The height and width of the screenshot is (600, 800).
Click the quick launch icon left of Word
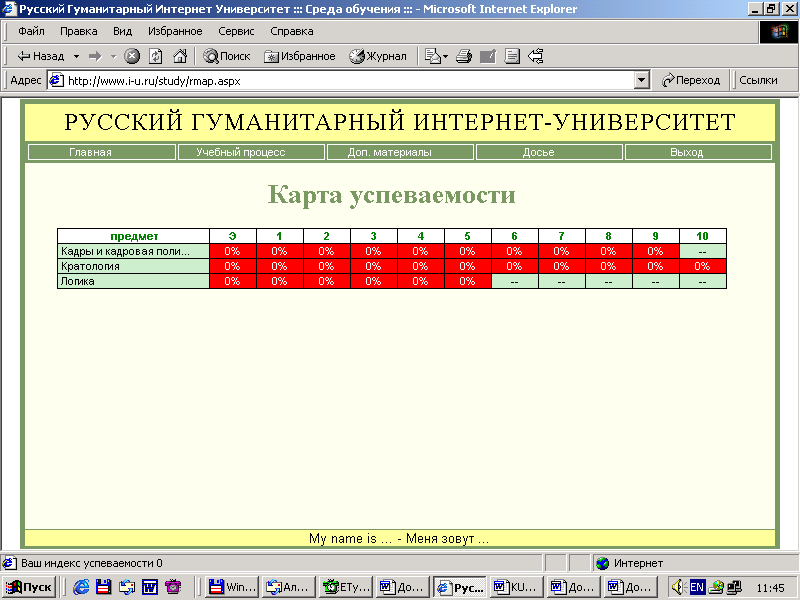point(127,587)
